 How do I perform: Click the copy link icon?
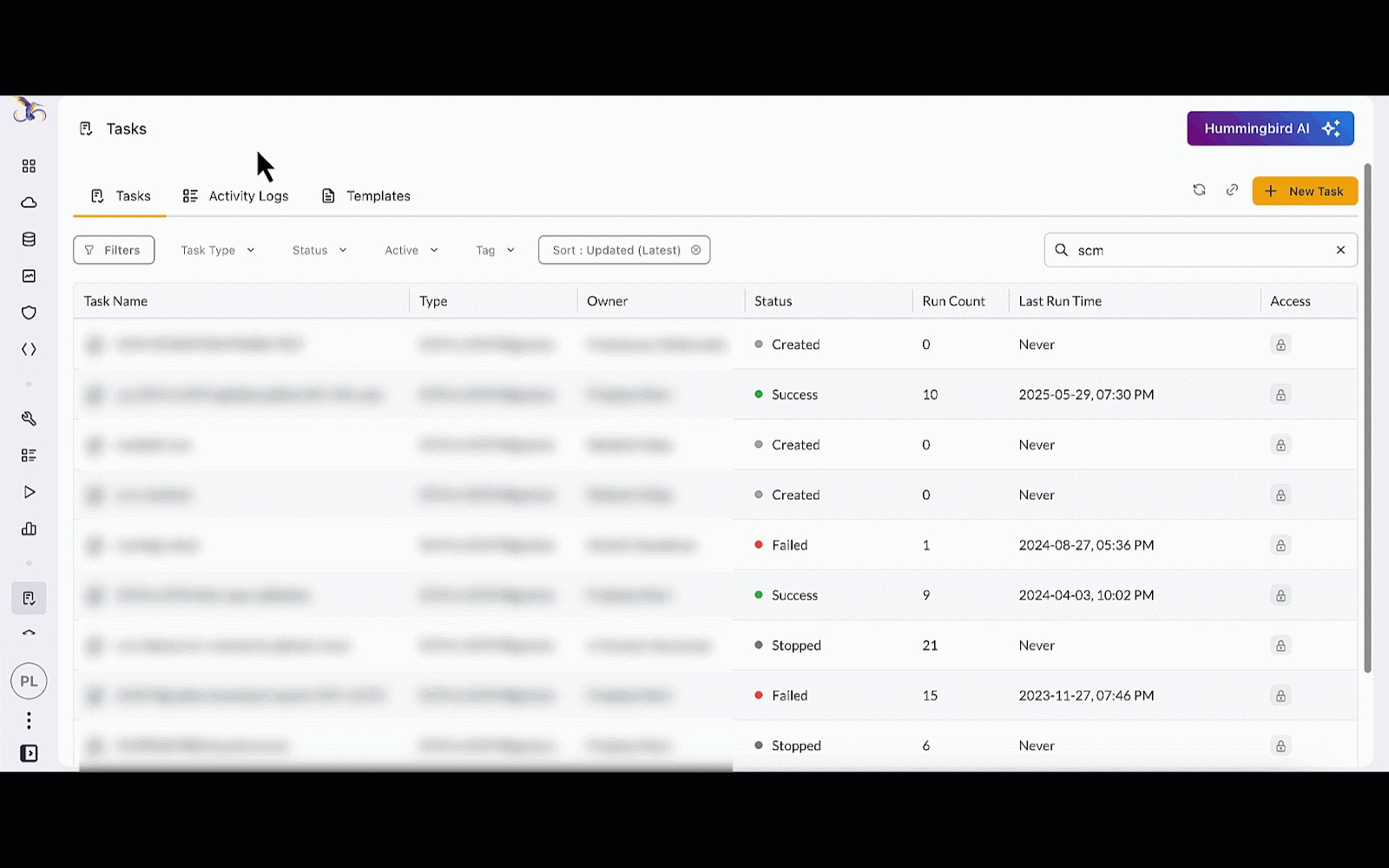[1232, 190]
